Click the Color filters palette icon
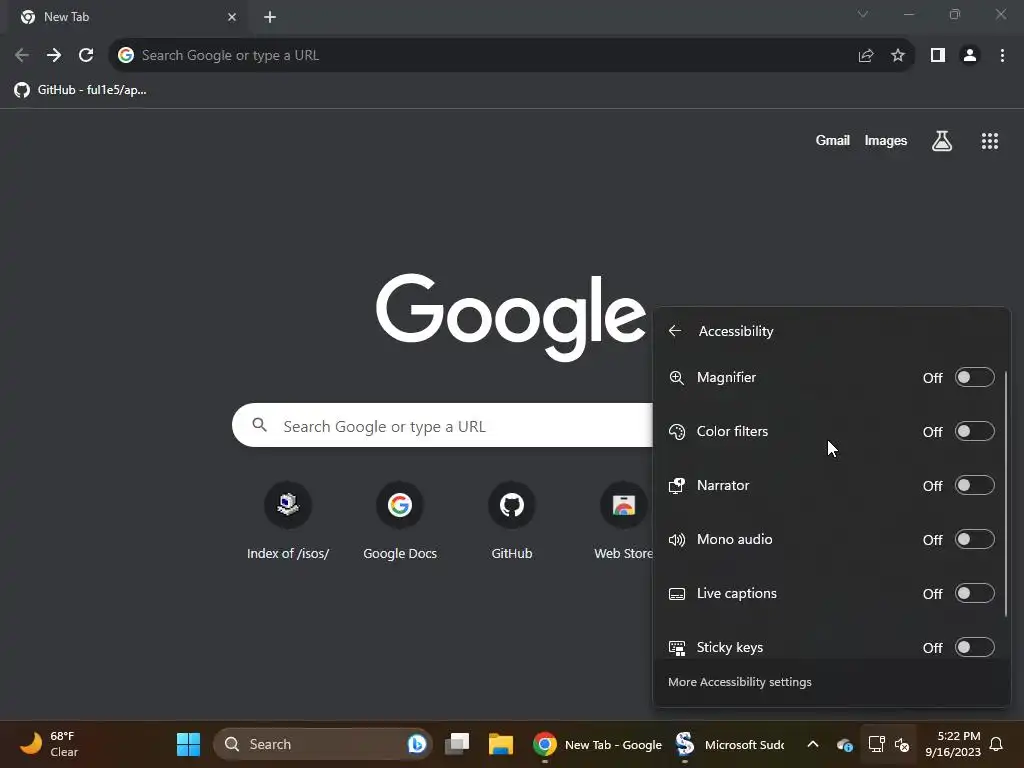 [677, 432]
